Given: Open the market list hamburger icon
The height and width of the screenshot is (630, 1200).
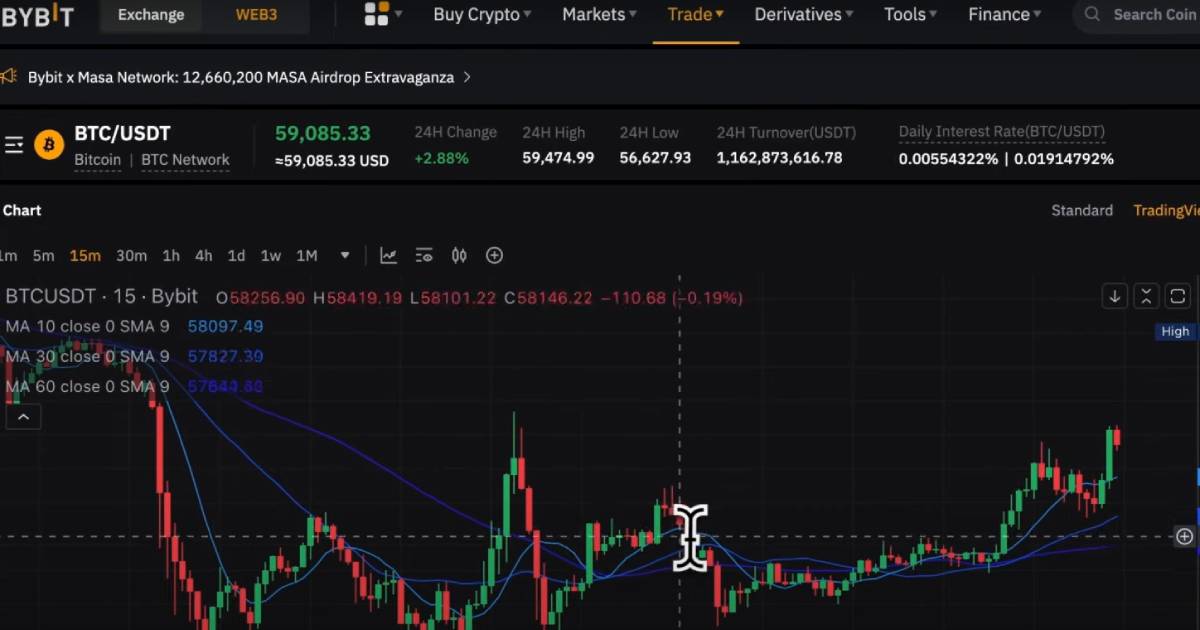Looking at the screenshot, I should coord(14,145).
